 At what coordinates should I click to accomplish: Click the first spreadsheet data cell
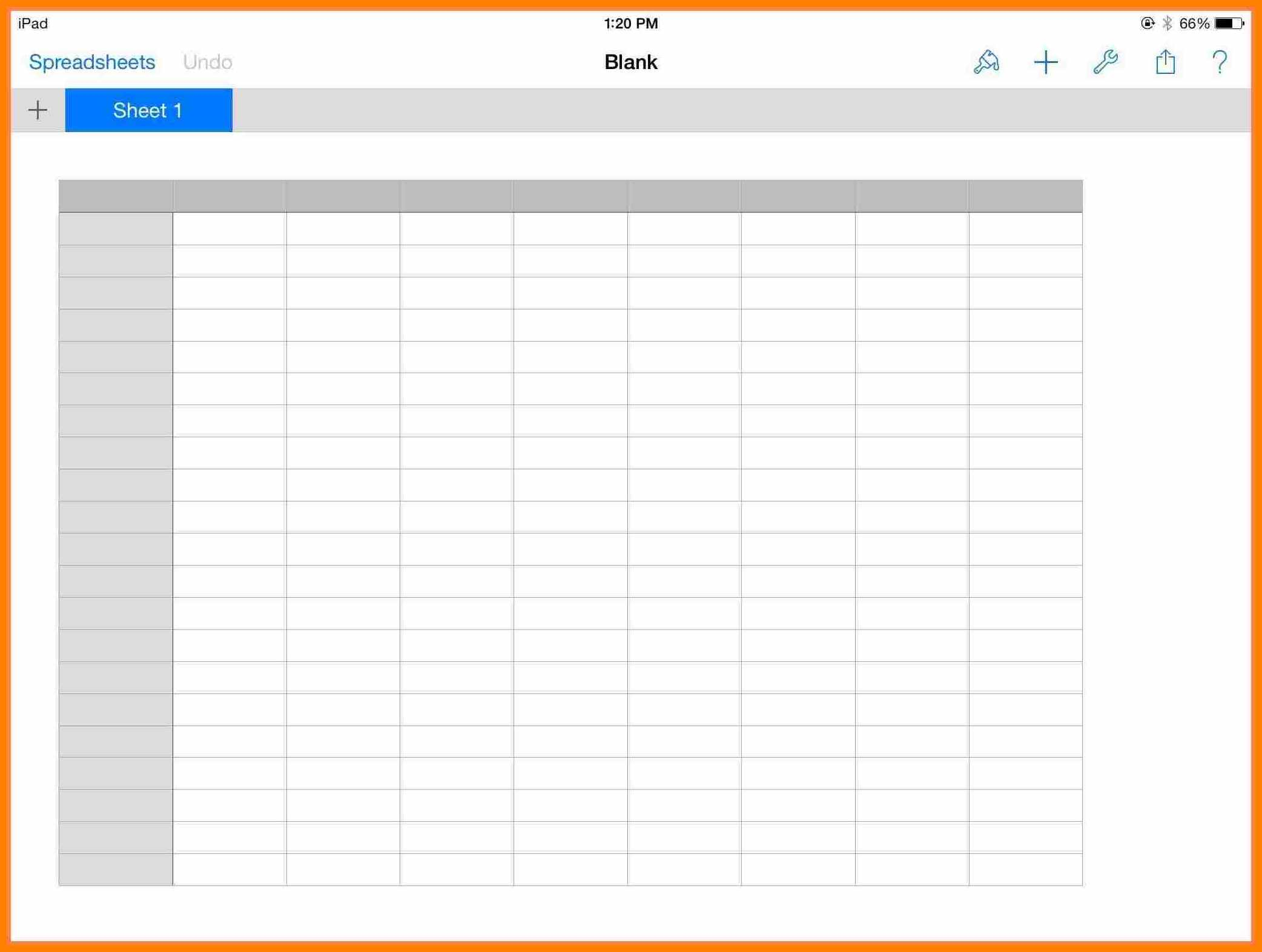click(229, 229)
